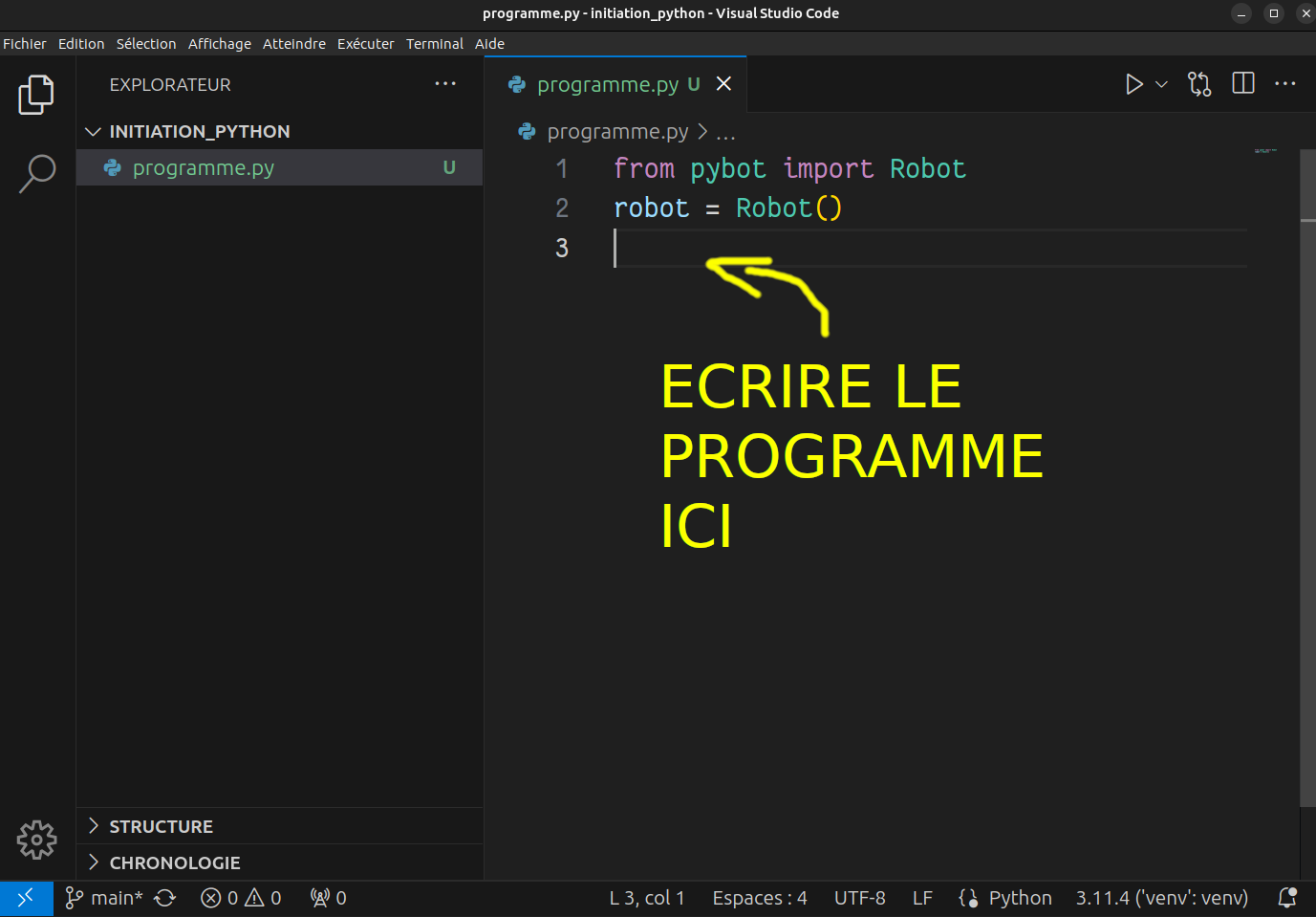
Task: Place cursor on empty line 3
Action: click(x=930, y=249)
